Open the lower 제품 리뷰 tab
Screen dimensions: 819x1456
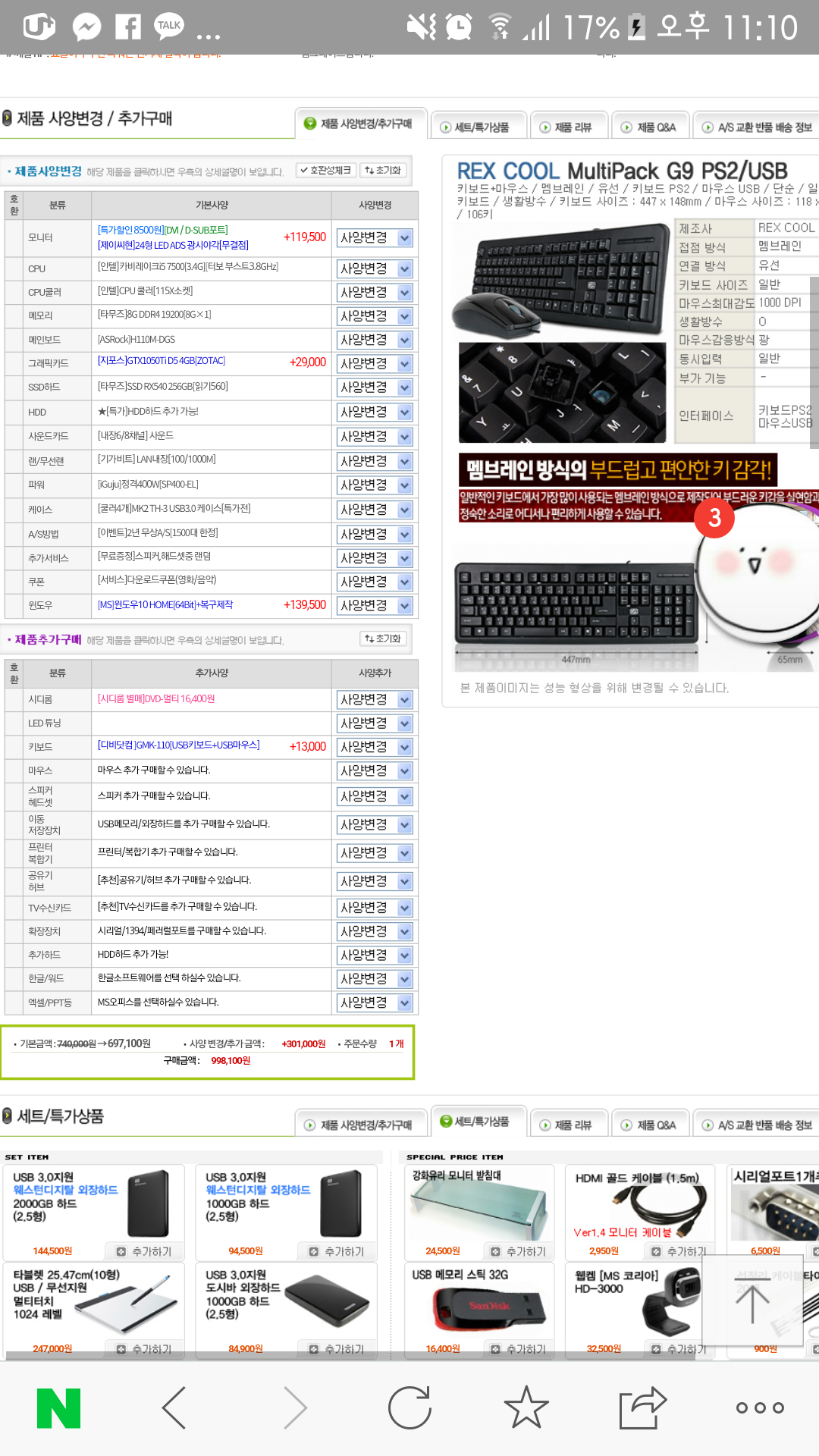coord(570,1125)
